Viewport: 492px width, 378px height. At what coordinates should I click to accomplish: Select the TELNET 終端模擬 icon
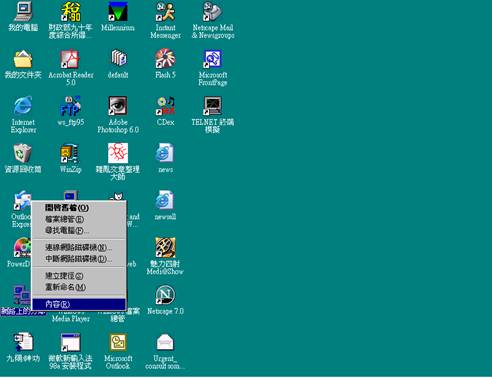[x=213, y=106]
